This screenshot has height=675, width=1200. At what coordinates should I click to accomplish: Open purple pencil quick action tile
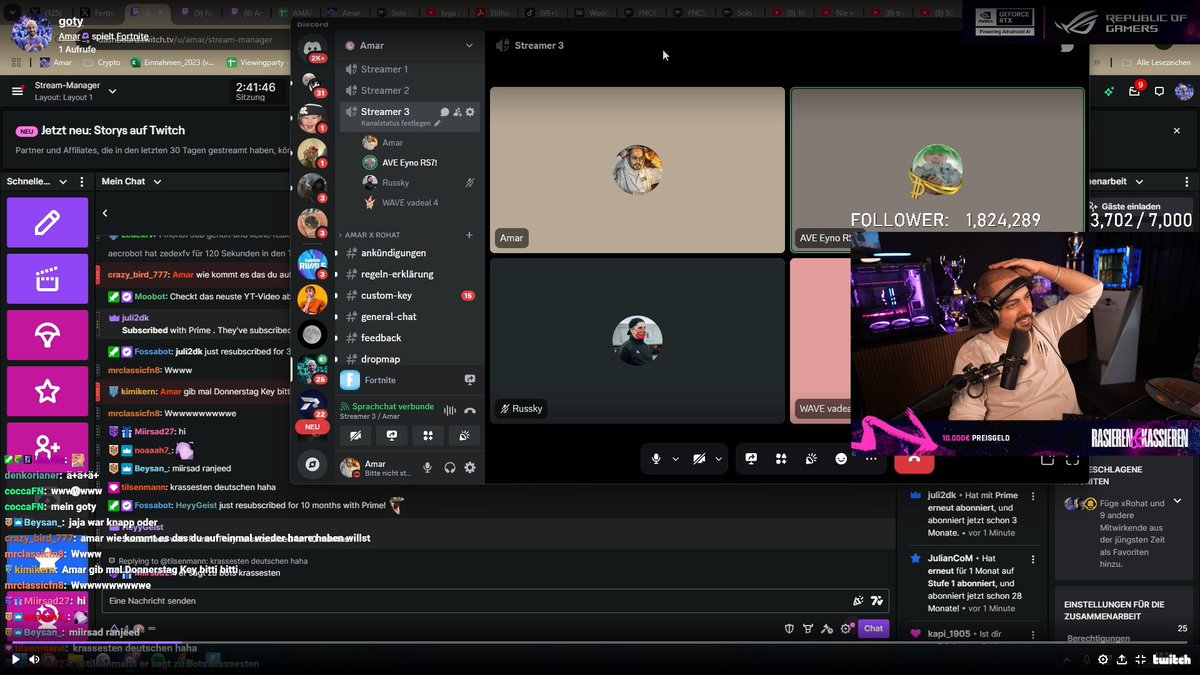pyautogui.click(x=47, y=223)
